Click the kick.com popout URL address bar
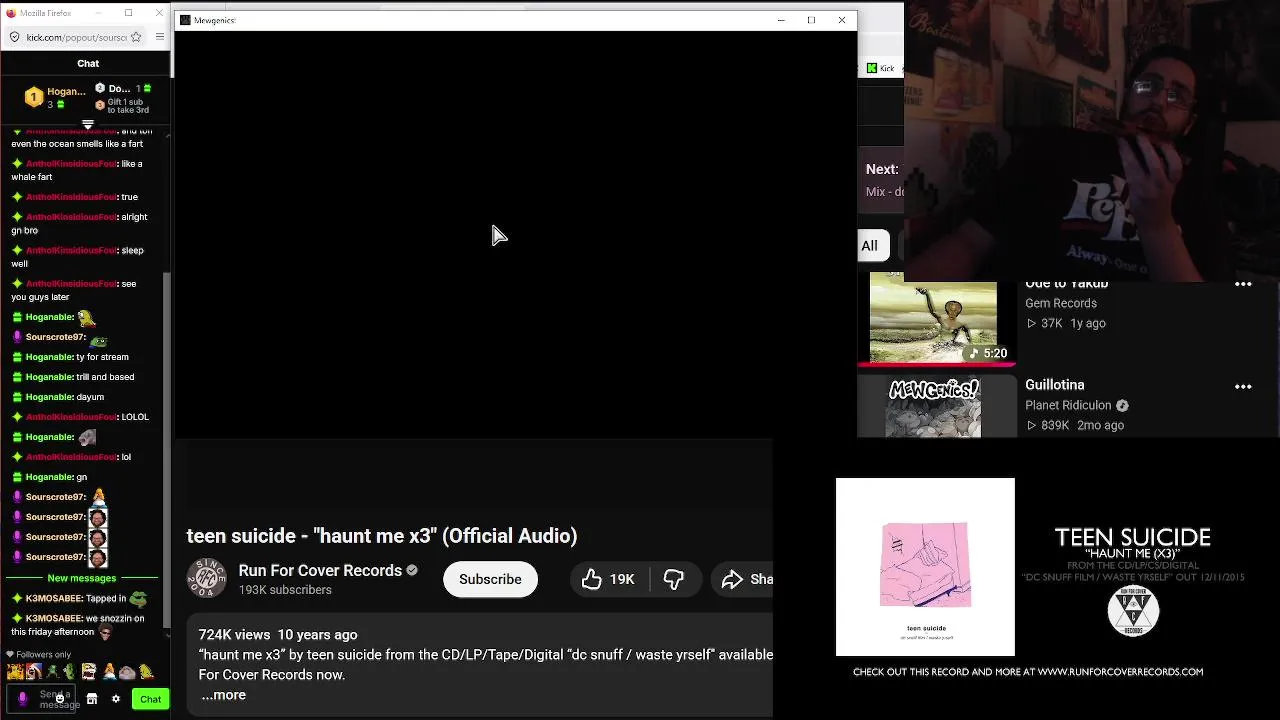Screen dimensions: 1280x720 click(x=76, y=37)
